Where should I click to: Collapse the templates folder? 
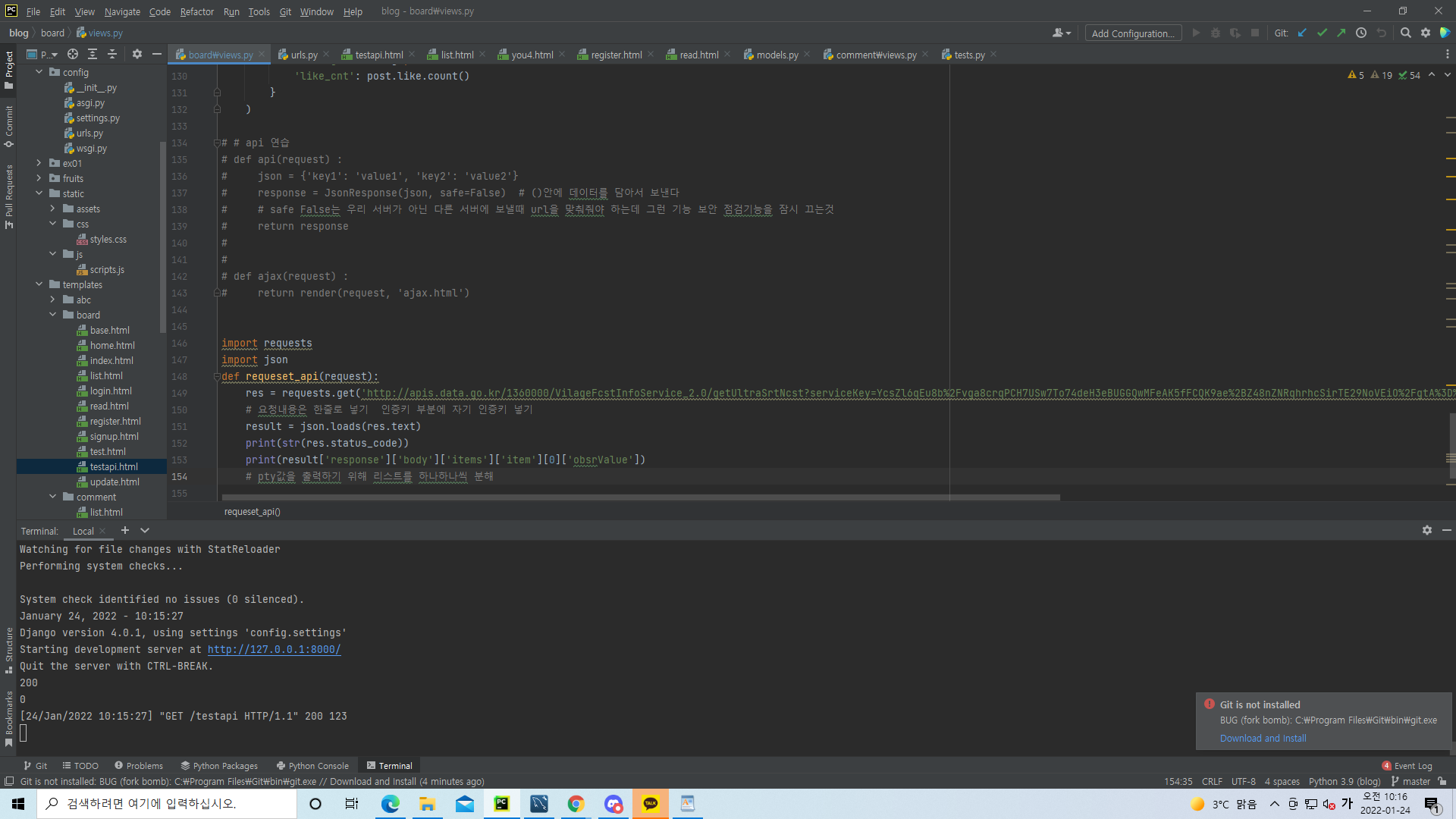point(39,284)
